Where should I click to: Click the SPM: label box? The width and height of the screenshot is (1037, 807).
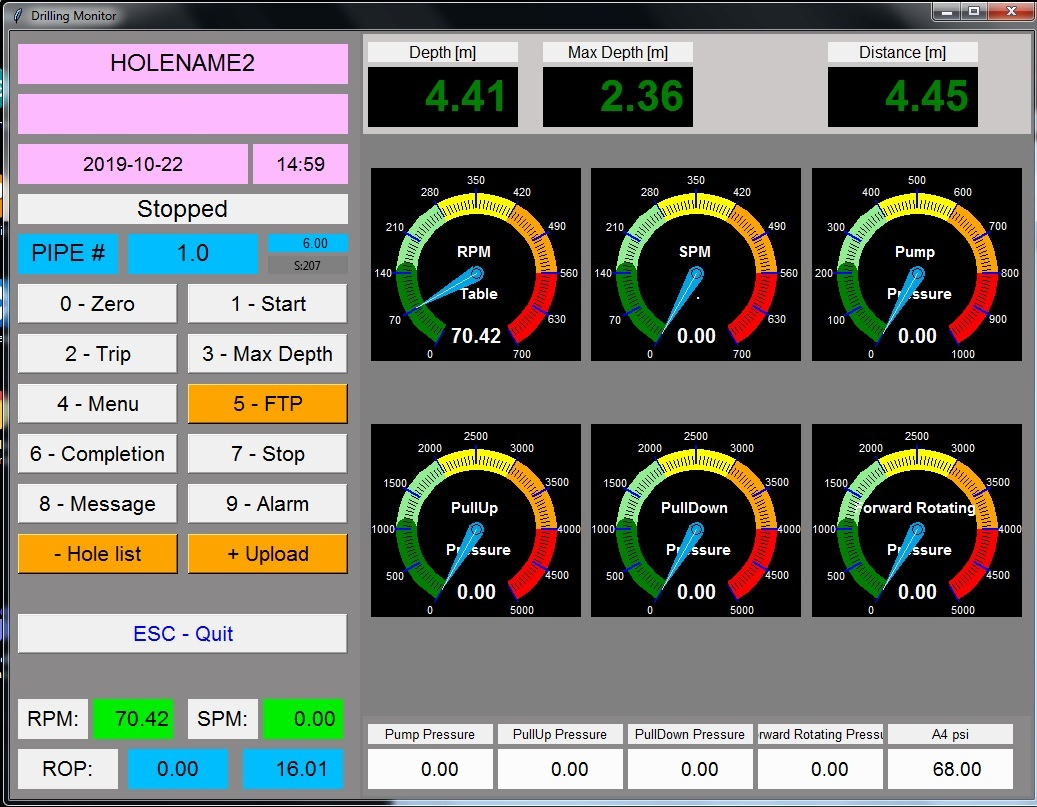point(222,718)
